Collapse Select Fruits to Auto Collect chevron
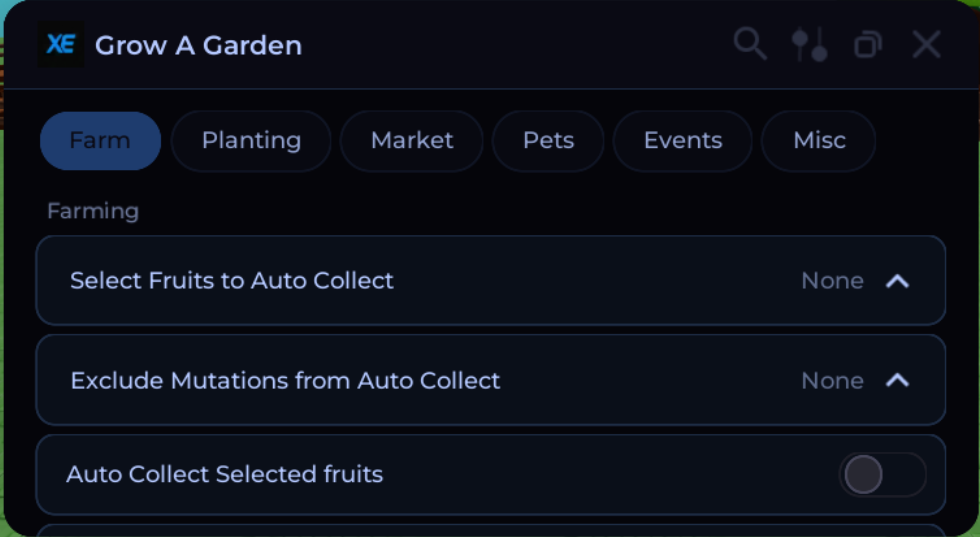The image size is (980, 537). point(897,281)
